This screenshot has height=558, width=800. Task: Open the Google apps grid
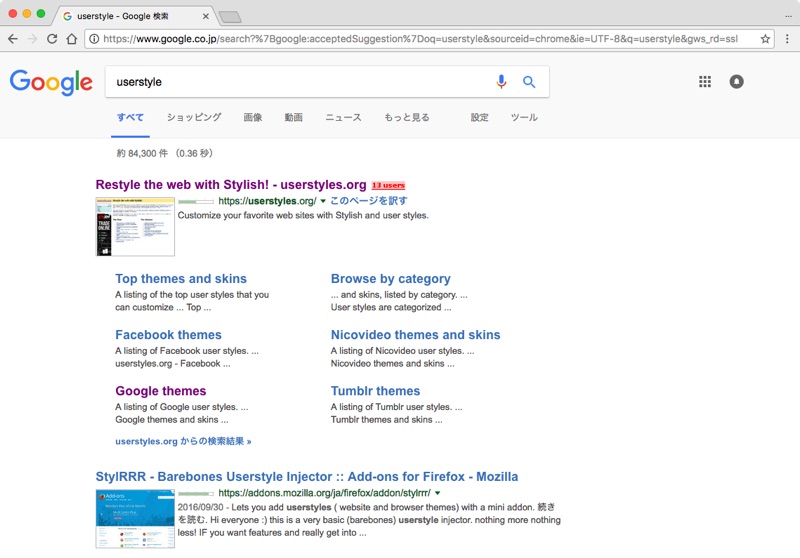pos(705,82)
